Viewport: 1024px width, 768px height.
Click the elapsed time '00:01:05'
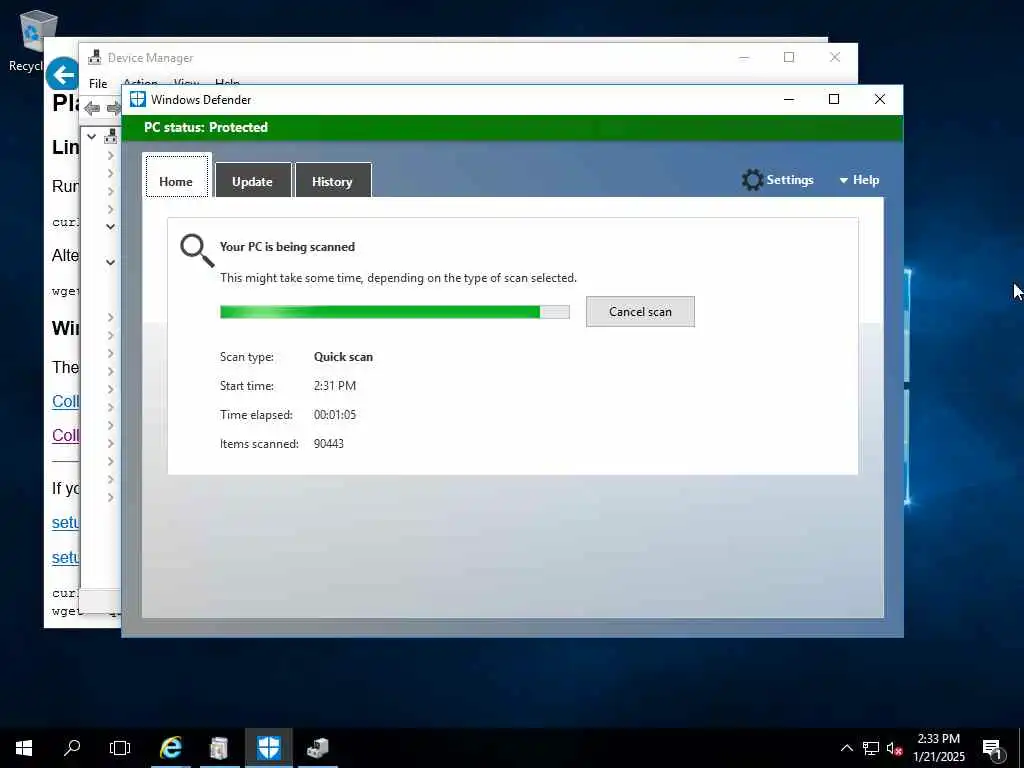click(x=334, y=415)
